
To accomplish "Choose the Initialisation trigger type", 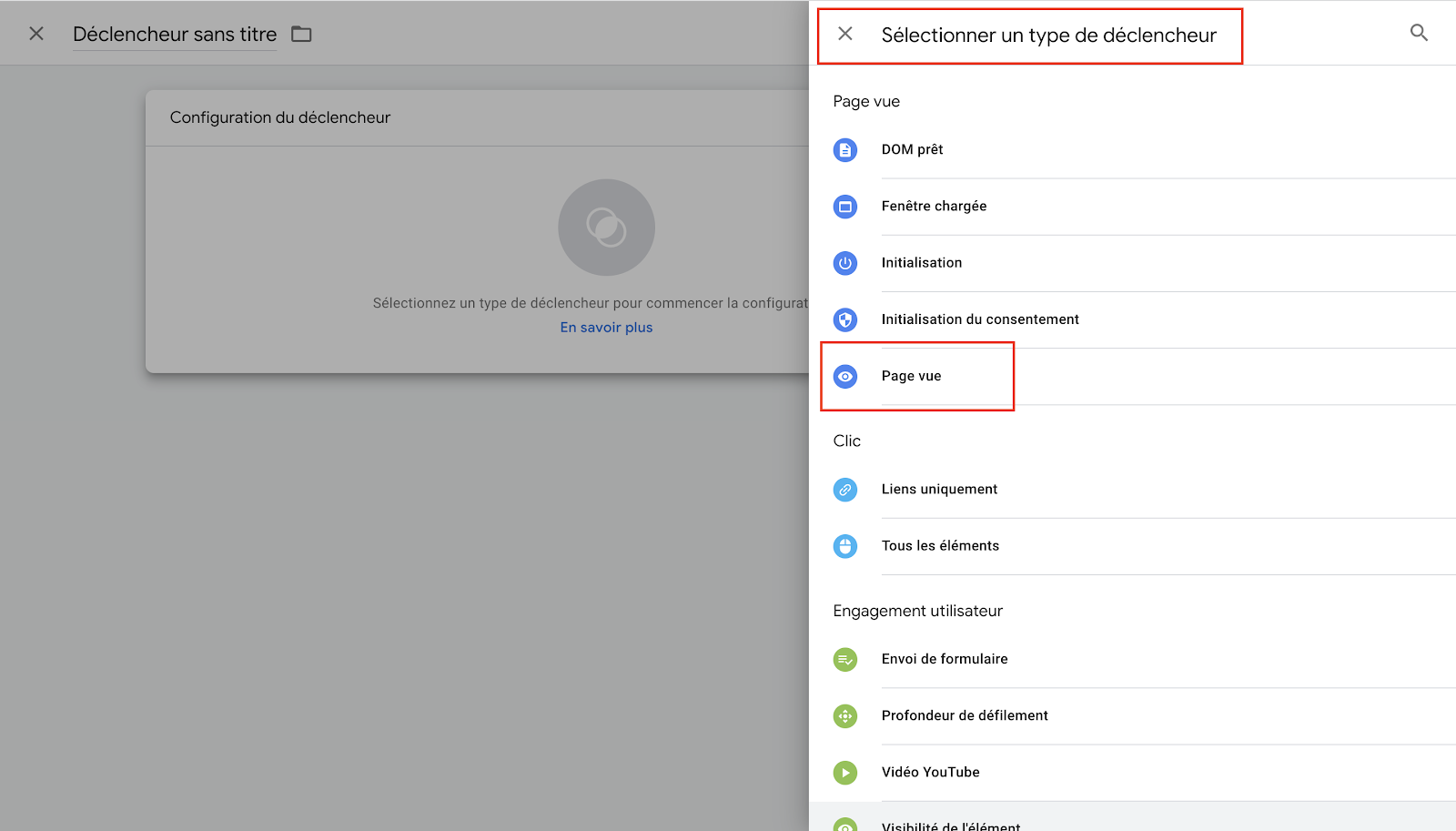I will coord(1132,263).
